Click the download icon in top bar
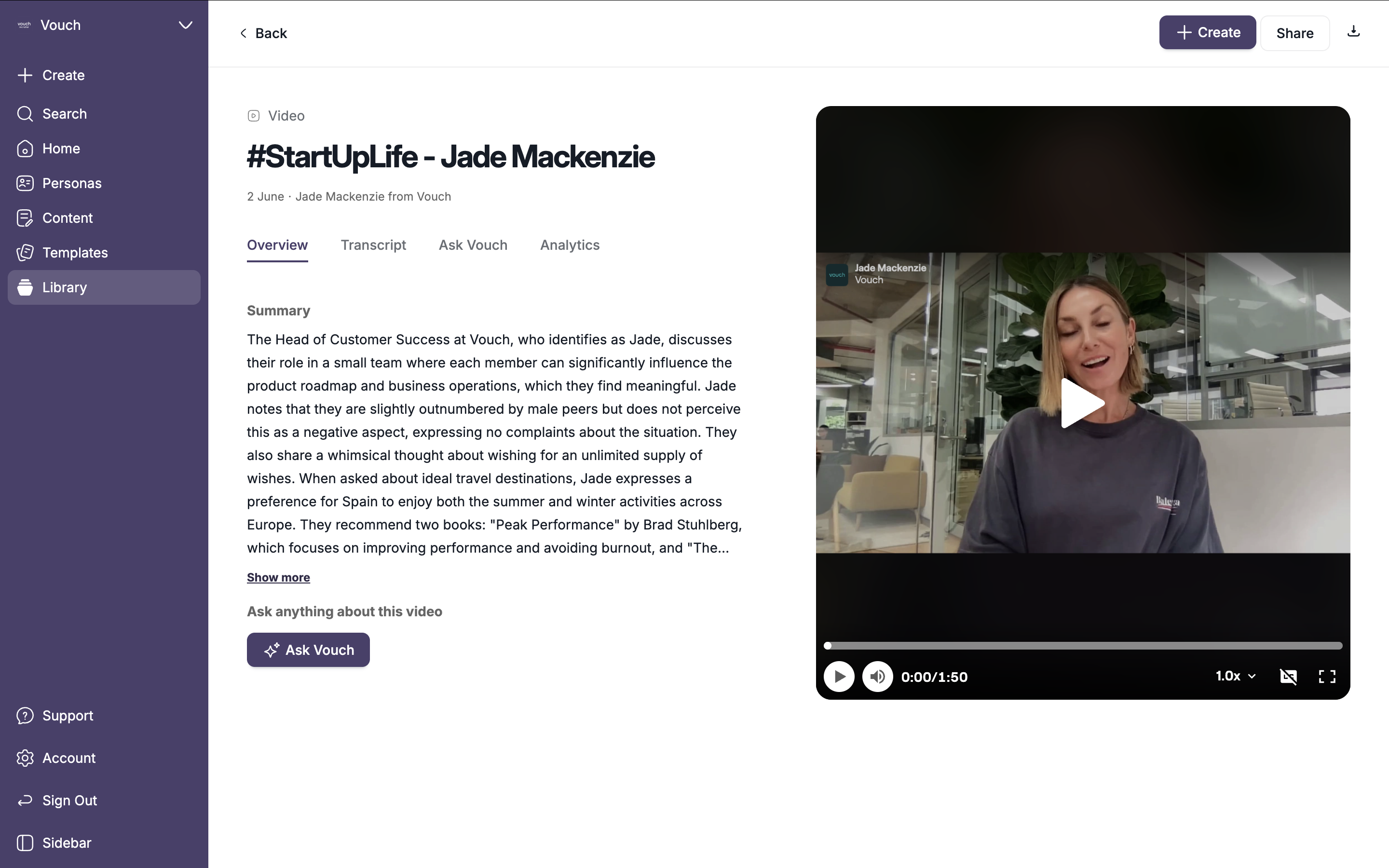Screen dimensions: 1389x868 [x=1353, y=31]
